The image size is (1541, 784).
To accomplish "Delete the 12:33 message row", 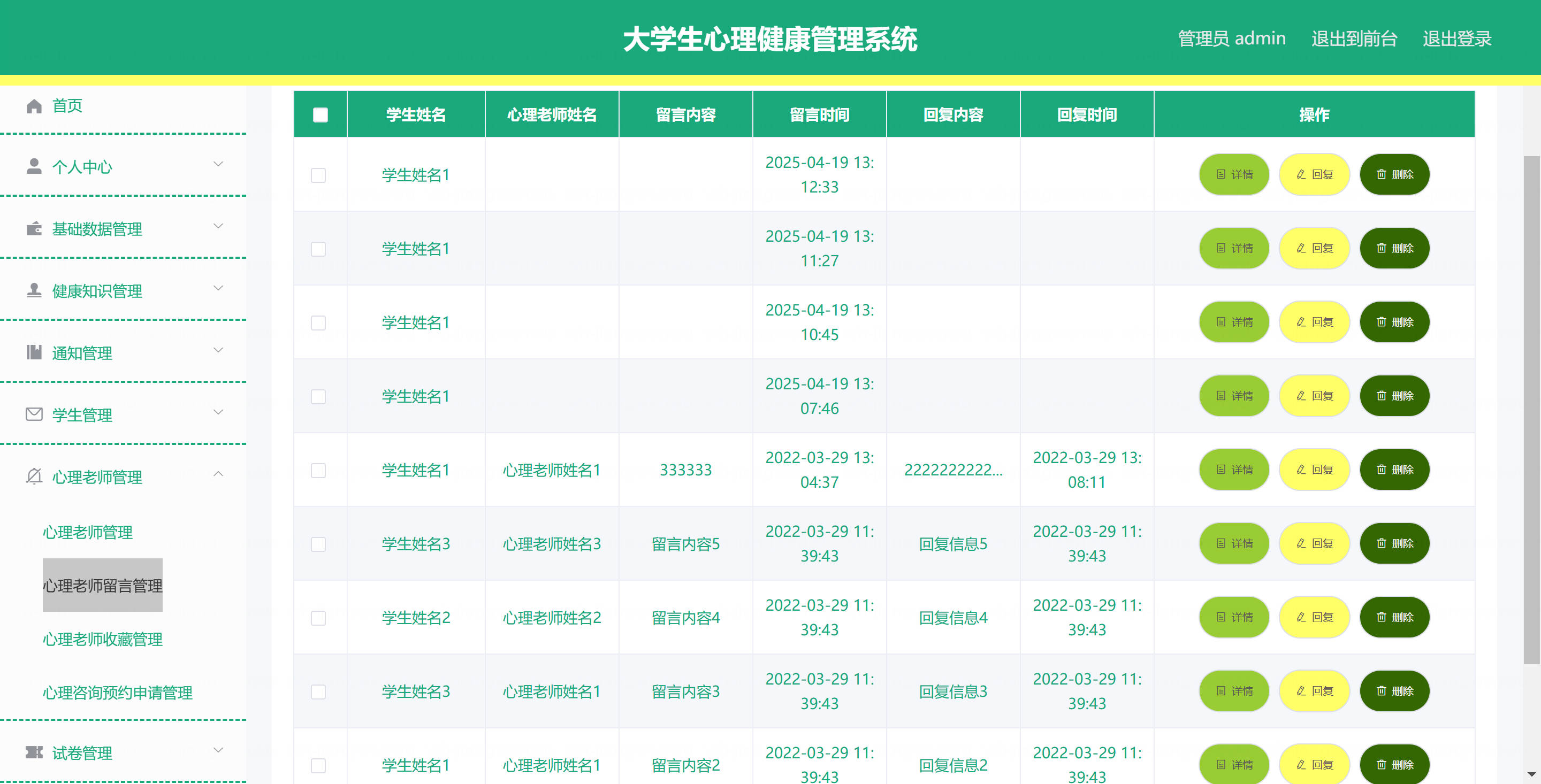I will pos(1394,174).
